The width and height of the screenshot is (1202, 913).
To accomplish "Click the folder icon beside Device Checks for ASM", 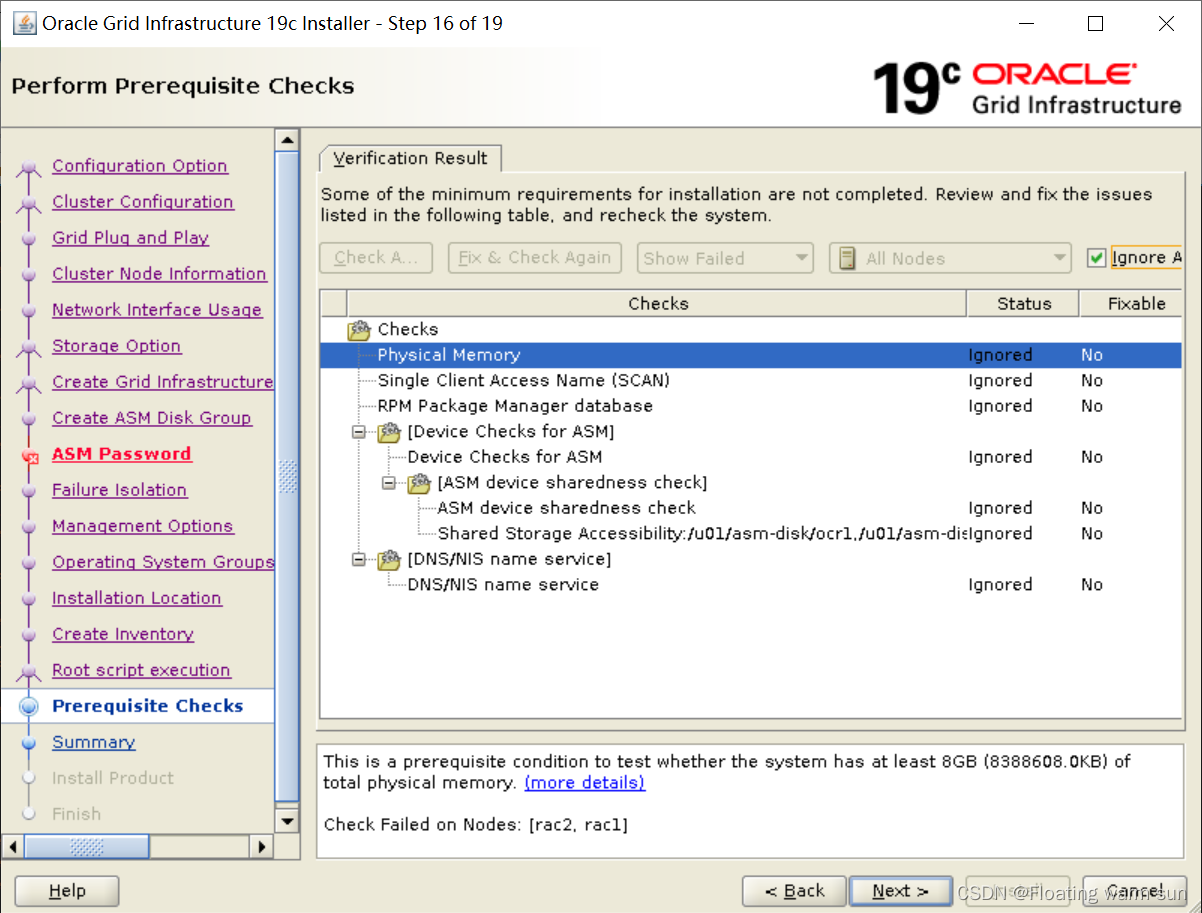I will point(388,431).
